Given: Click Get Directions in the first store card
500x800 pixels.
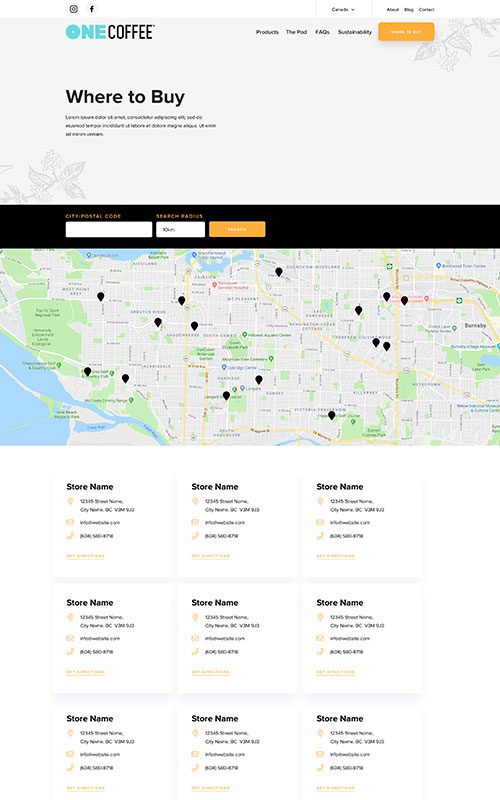Looking at the screenshot, I should point(85,556).
